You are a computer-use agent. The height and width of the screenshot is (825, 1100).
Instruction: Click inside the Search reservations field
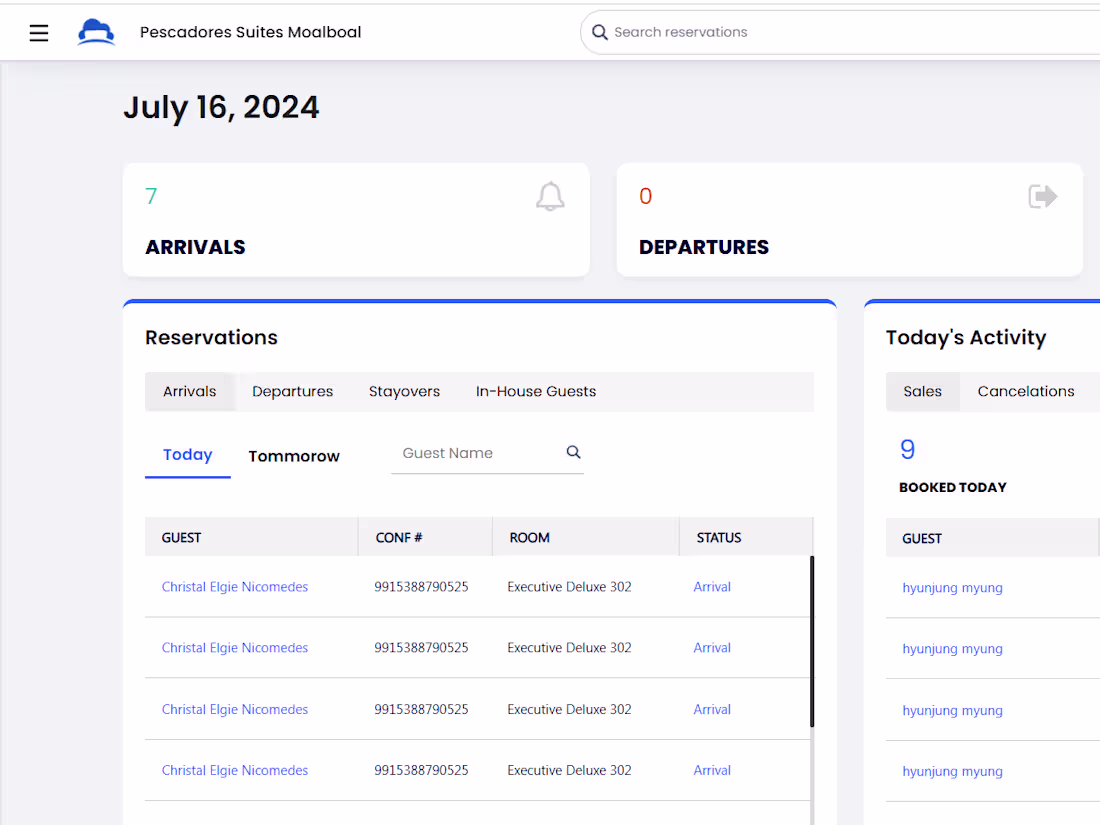click(x=700, y=32)
